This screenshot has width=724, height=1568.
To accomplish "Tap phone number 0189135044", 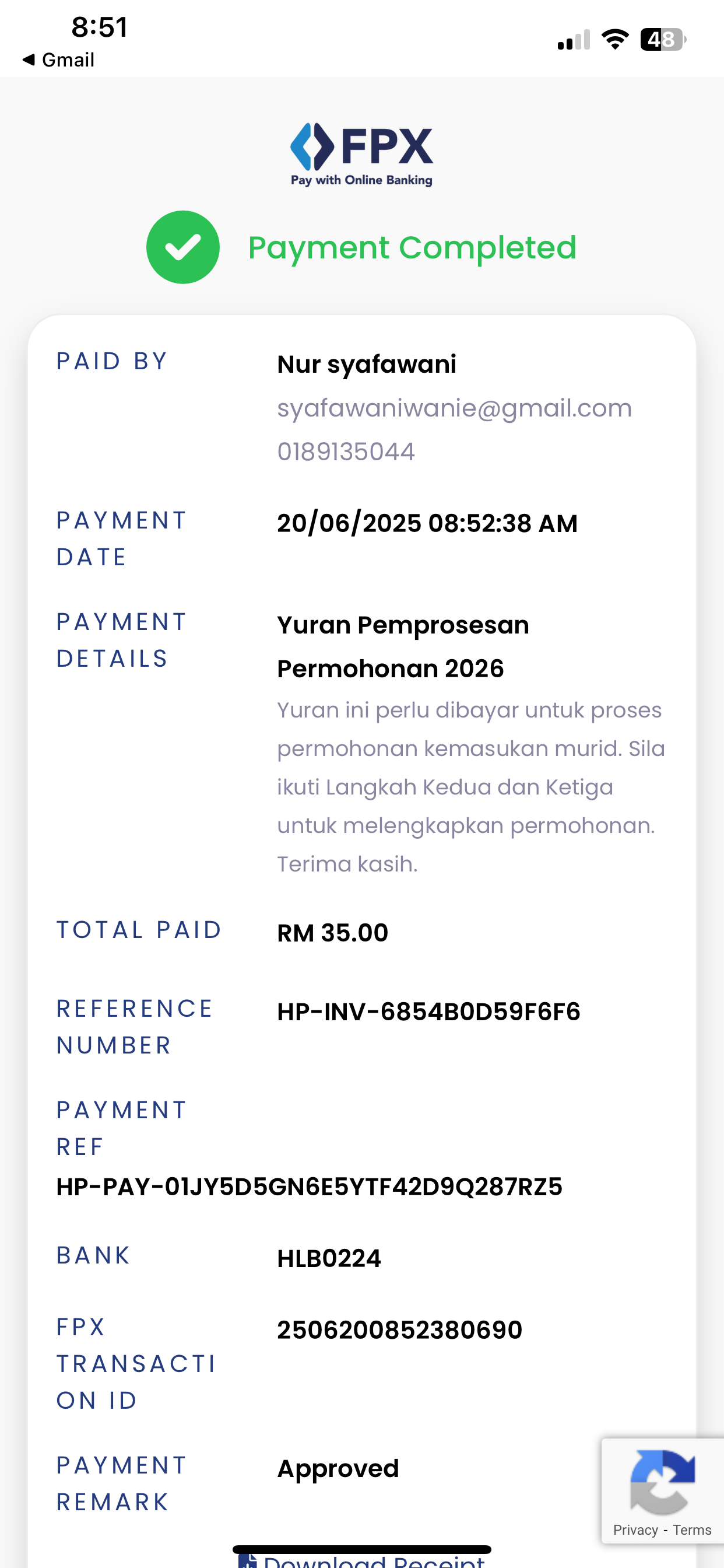I will (x=346, y=452).
